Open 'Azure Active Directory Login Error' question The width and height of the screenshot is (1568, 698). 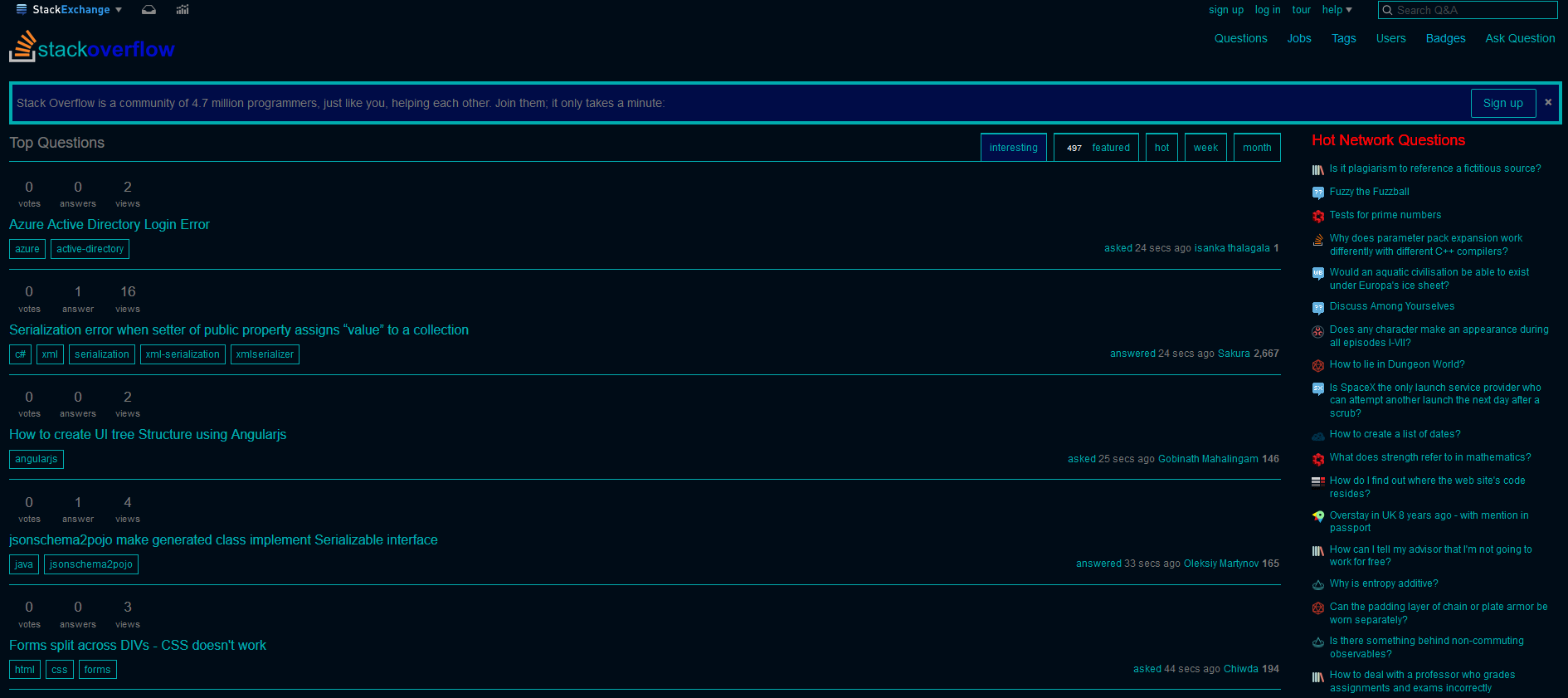110,224
